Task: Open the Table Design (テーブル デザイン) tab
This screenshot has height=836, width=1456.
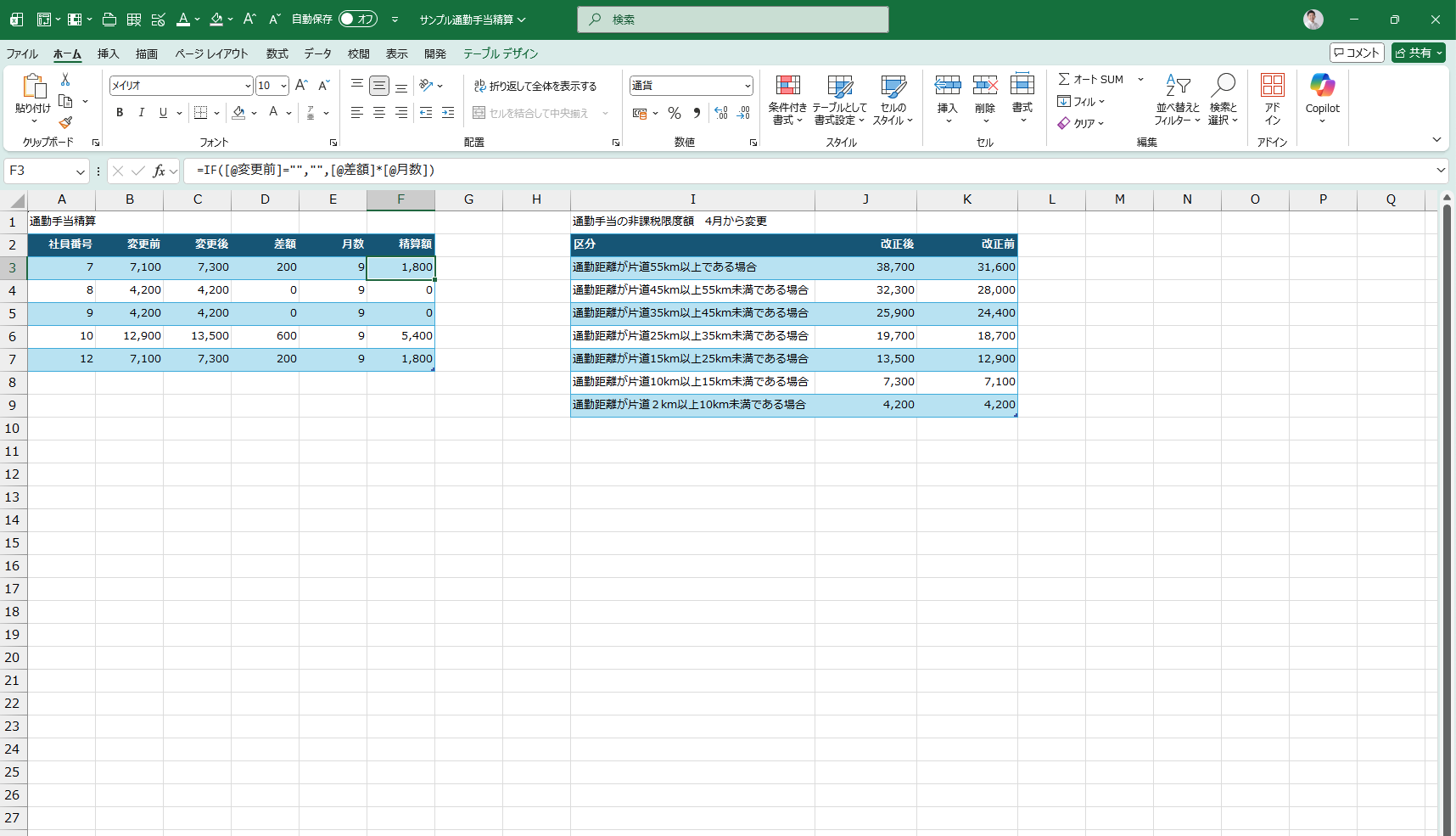Action: pyautogui.click(x=500, y=53)
